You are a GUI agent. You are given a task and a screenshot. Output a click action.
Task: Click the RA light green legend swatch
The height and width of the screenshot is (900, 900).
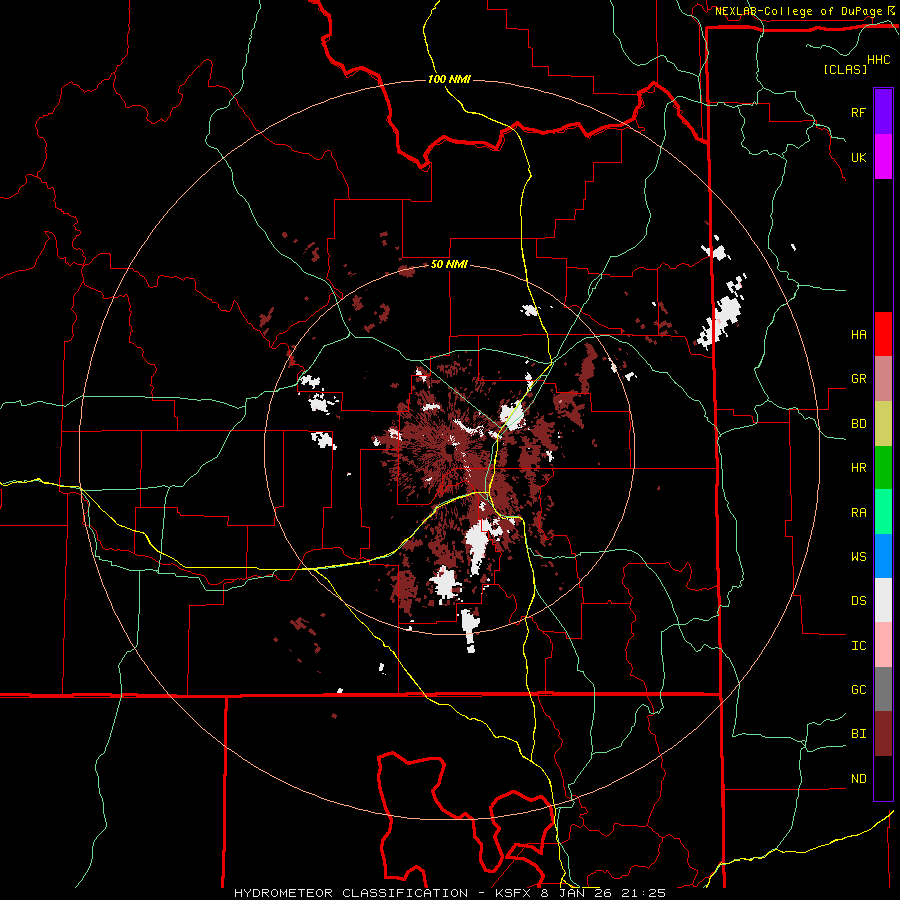(x=883, y=512)
